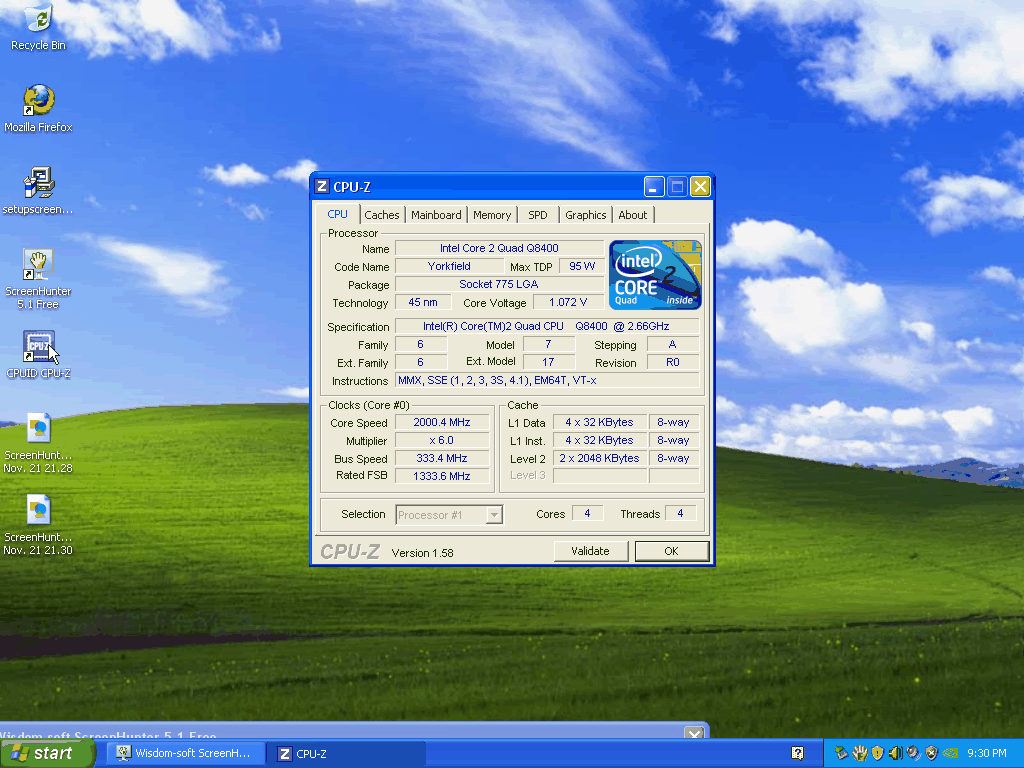Click the Socket 775 LGA package value

click(x=499, y=284)
